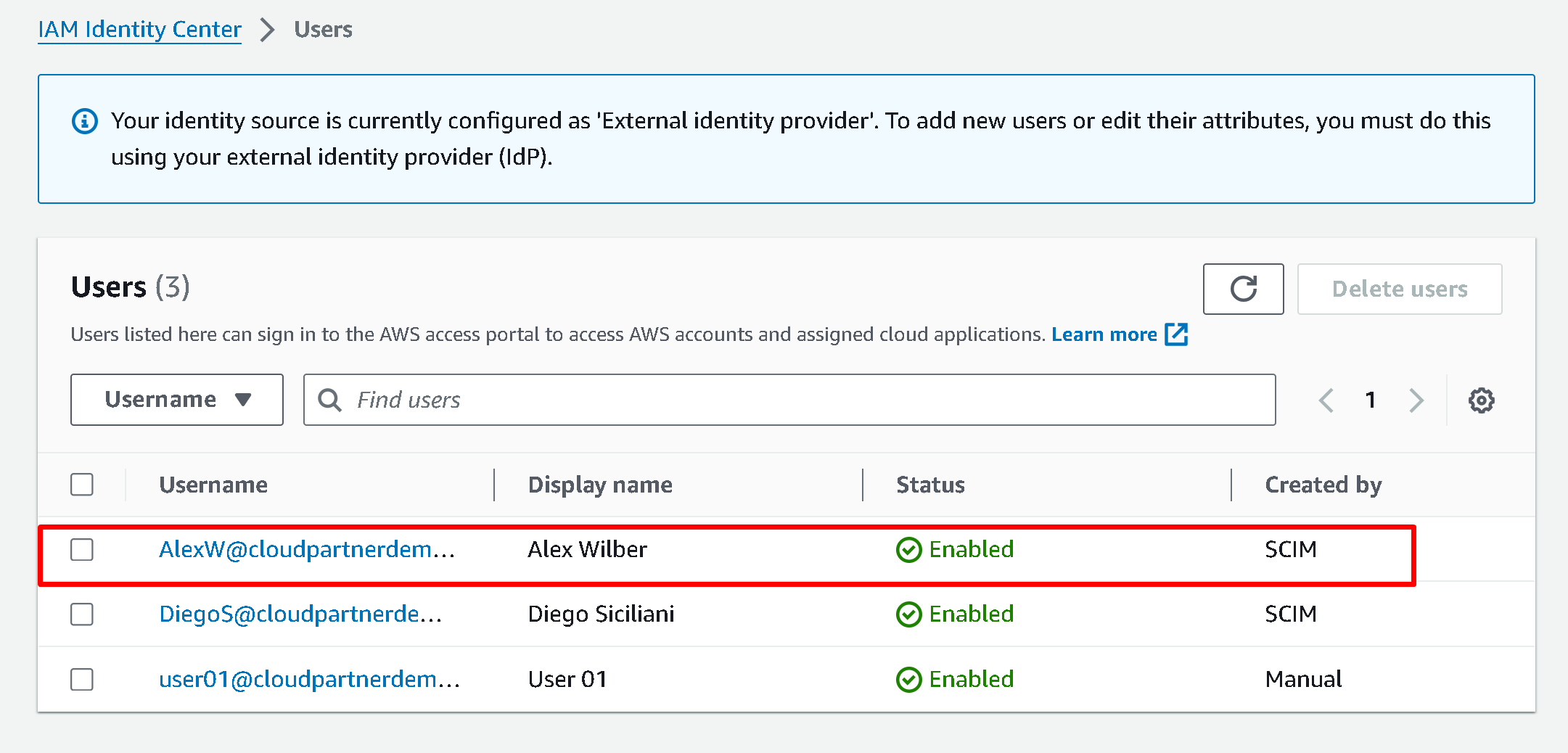The image size is (1568, 753).
Task: Open the AlexW@cloudpartnerdem user link
Action: click(x=306, y=550)
